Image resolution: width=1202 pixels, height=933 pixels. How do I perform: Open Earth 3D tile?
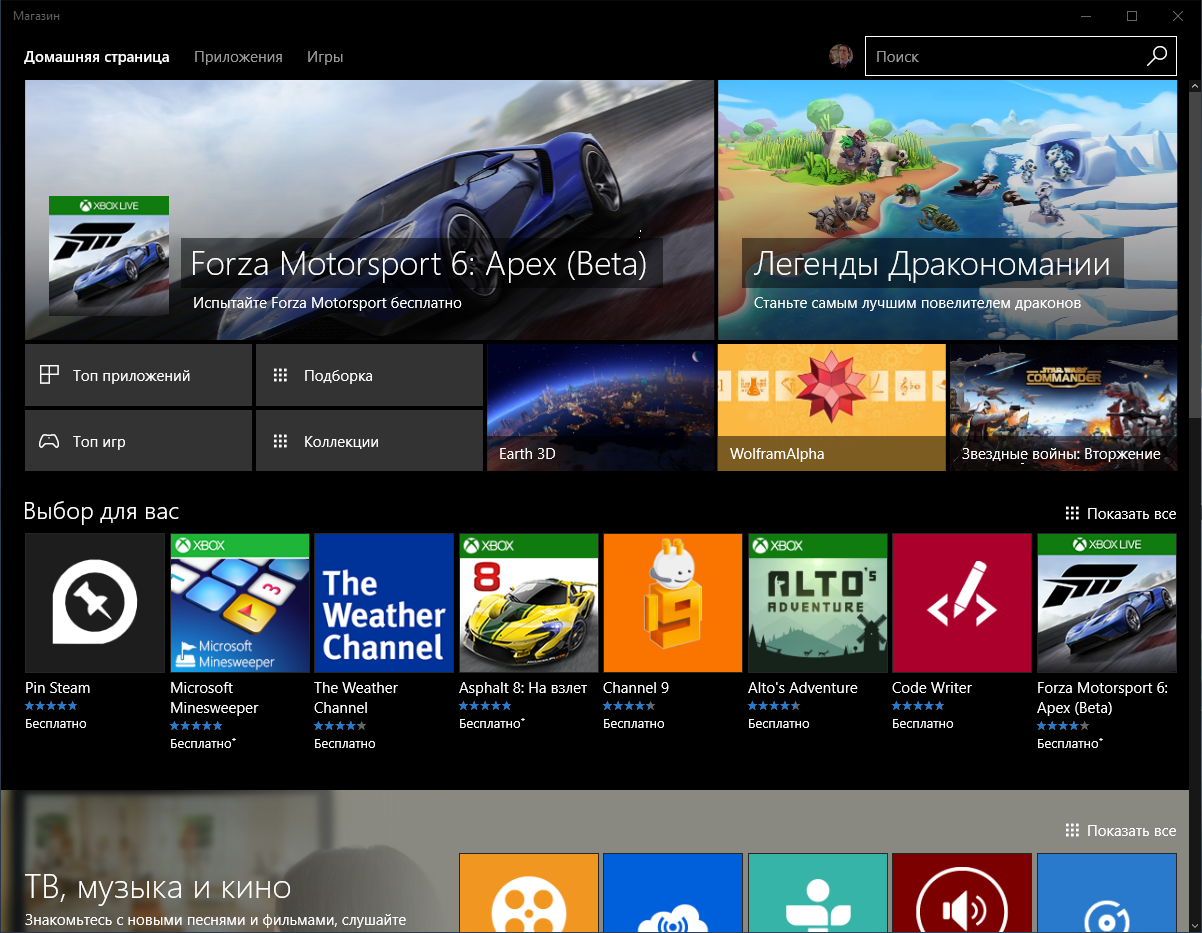pyautogui.click(x=600, y=407)
